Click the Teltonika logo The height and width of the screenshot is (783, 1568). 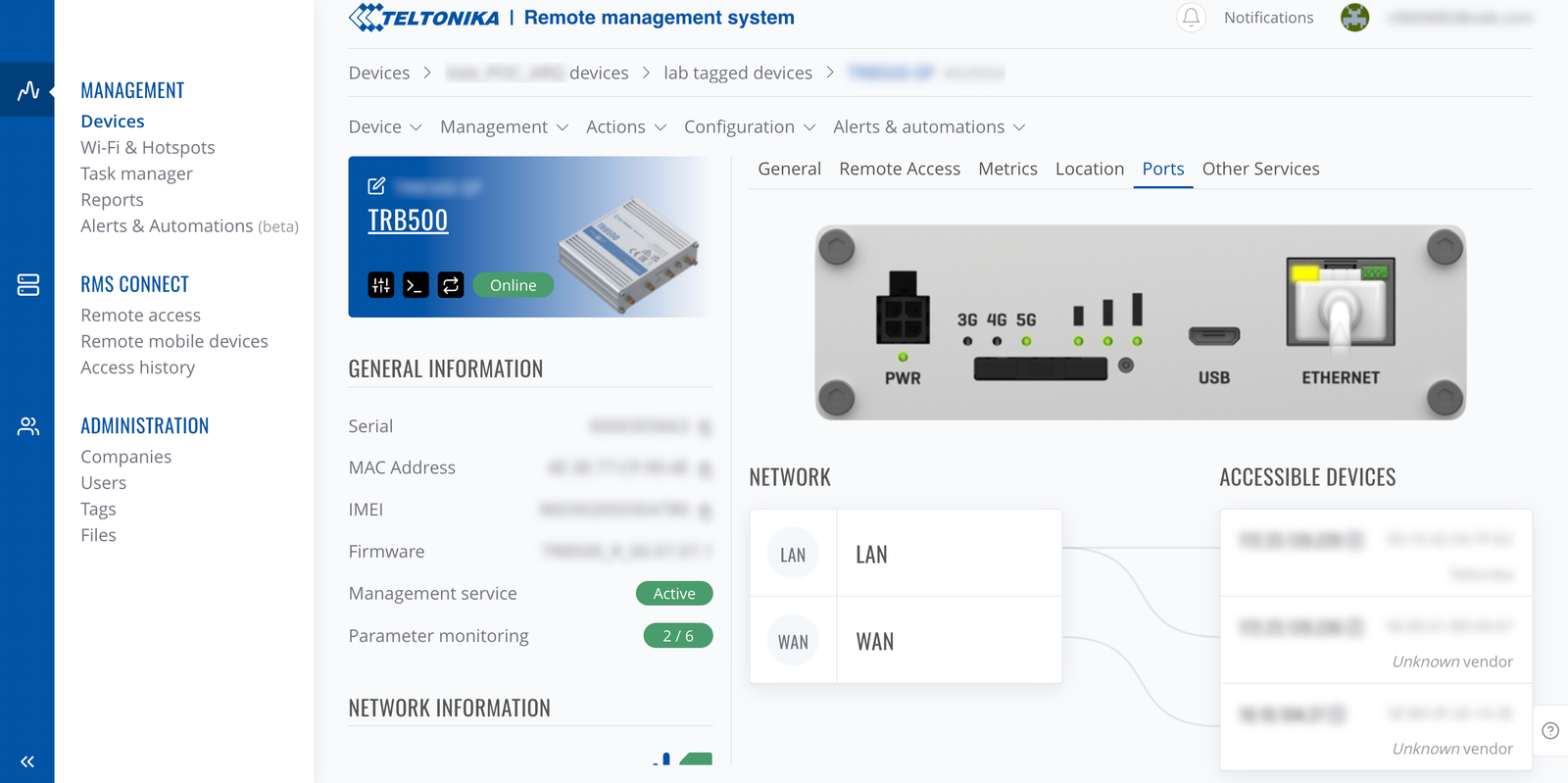(424, 18)
